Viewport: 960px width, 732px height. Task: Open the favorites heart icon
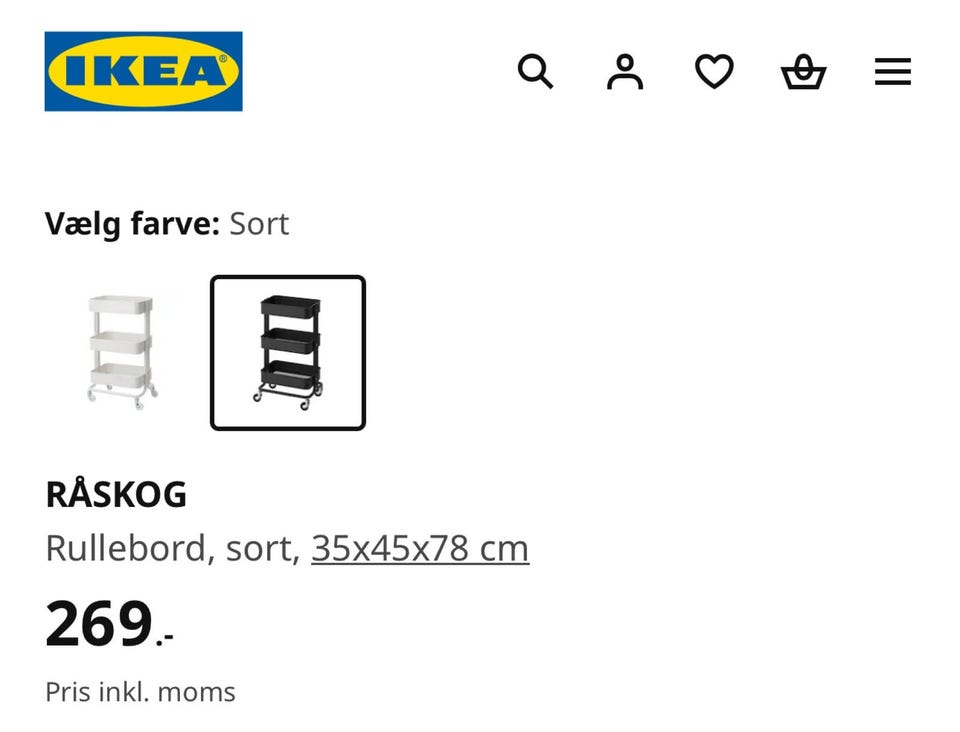714,72
